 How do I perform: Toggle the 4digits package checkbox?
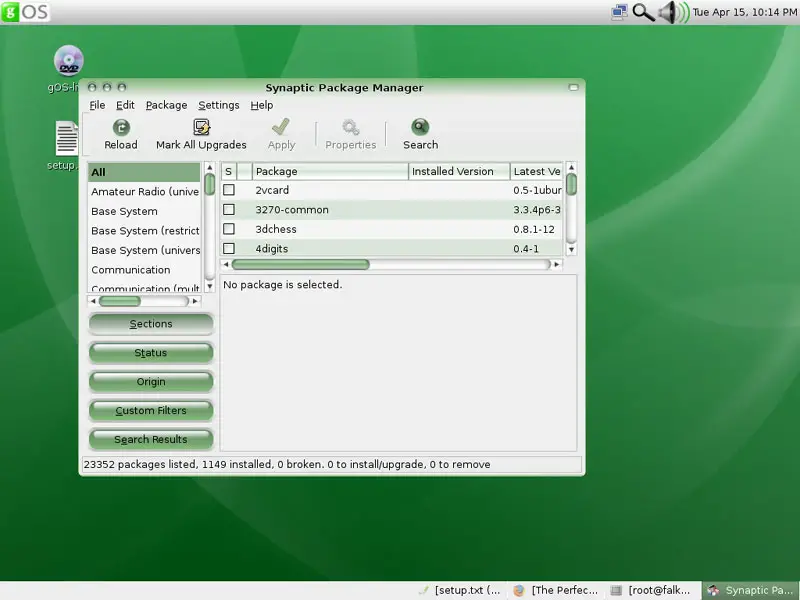229,248
